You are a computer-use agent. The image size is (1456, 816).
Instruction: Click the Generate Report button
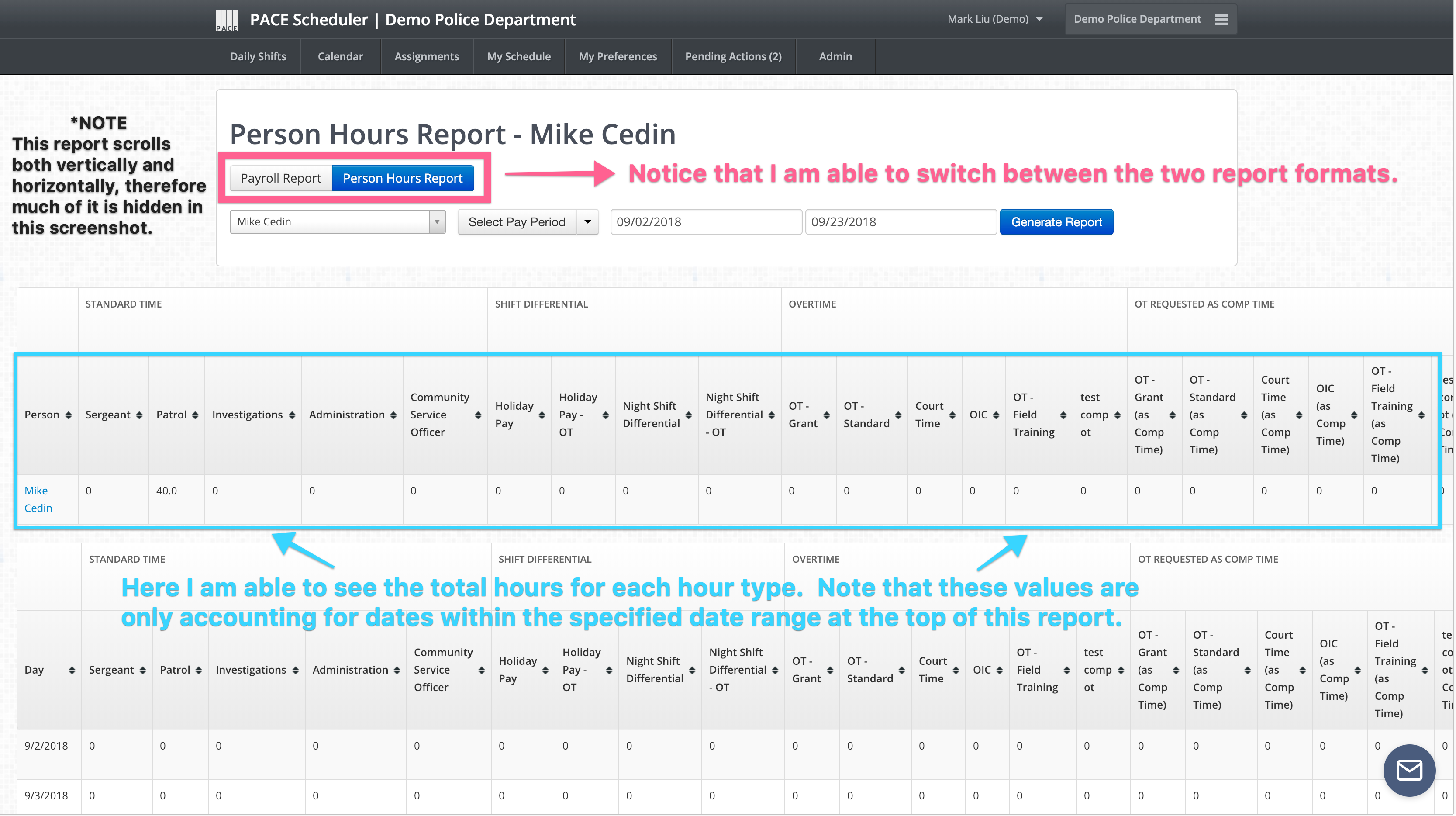[x=1056, y=221]
